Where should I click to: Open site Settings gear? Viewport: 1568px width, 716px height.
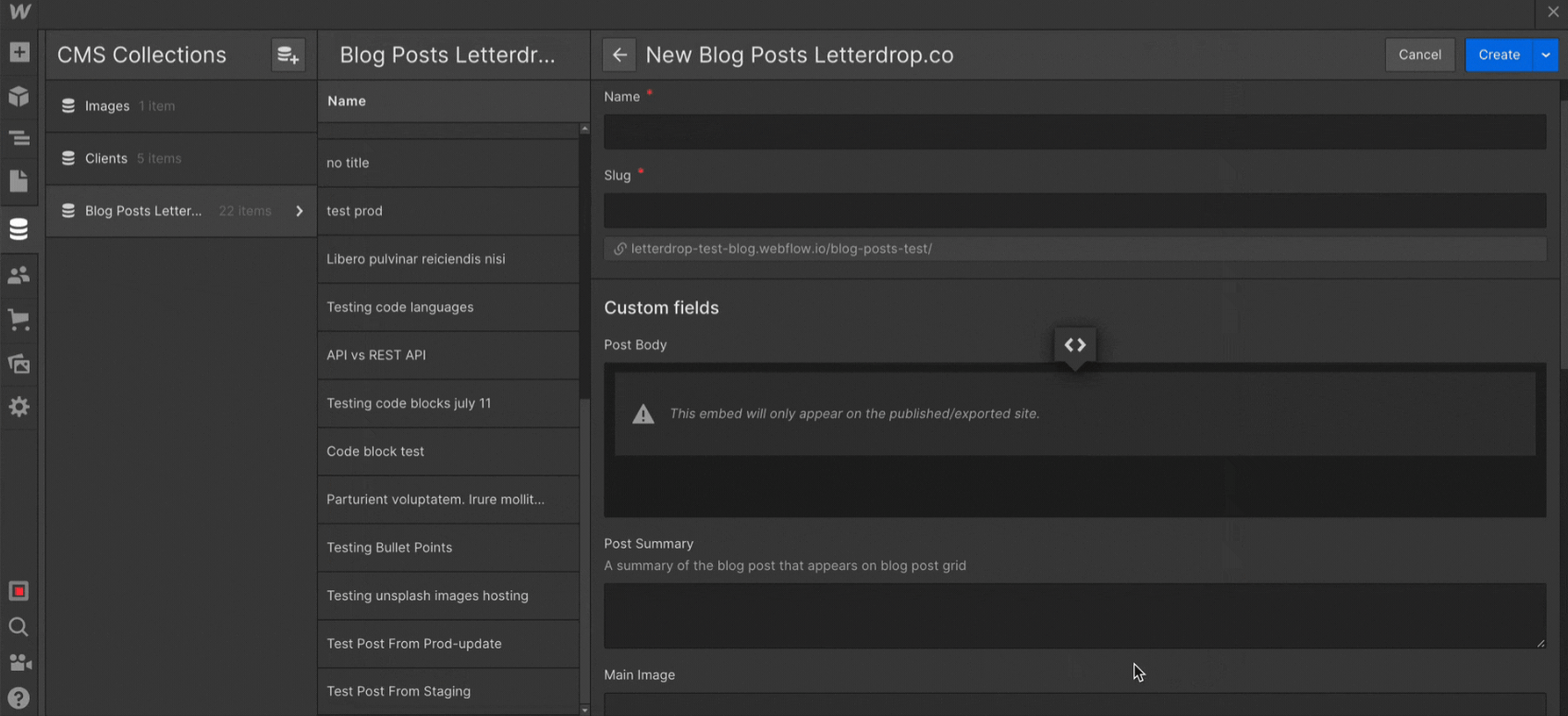pyautogui.click(x=18, y=407)
